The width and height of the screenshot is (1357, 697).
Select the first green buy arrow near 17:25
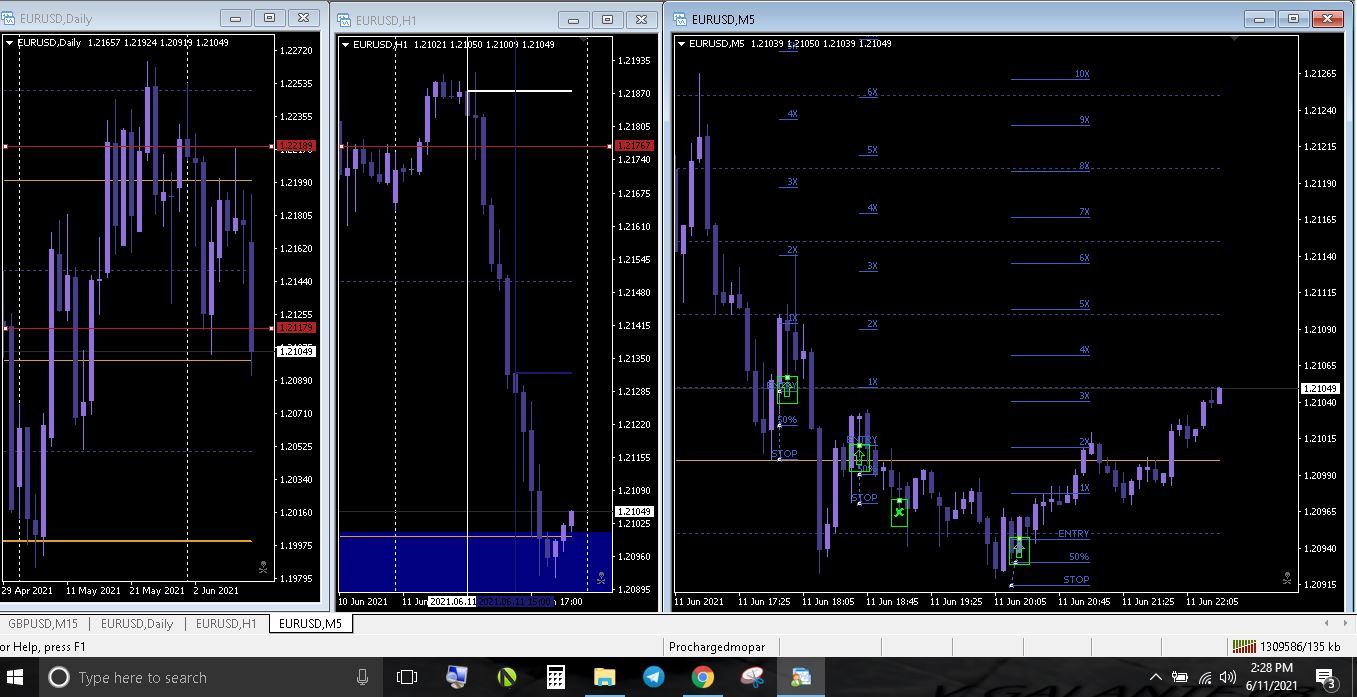pyautogui.click(x=788, y=389)
